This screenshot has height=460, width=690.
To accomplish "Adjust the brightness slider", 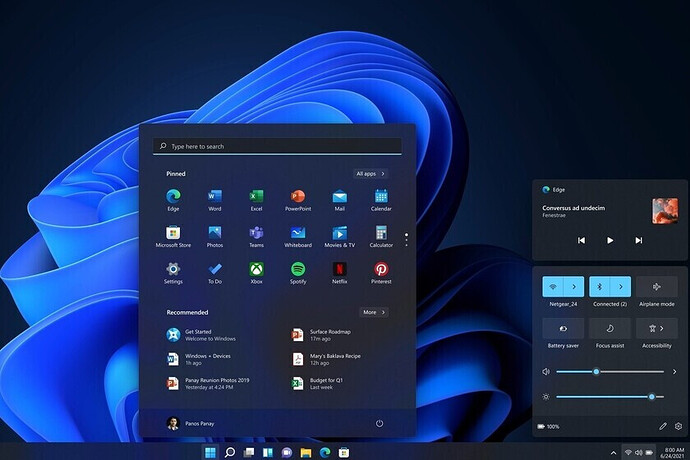I will [610, 397].
